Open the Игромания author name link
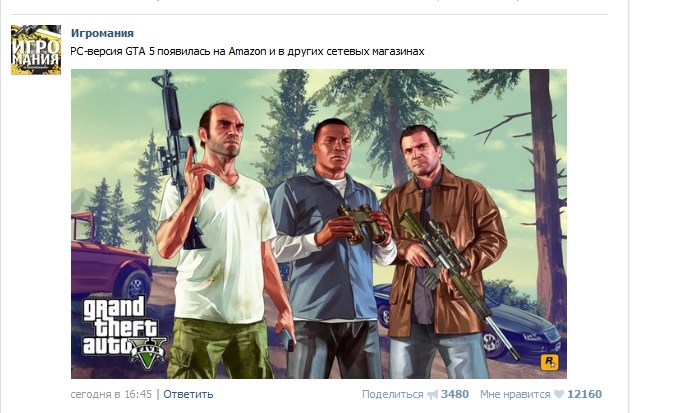Image resolution: width=684 pixels, height=413 pixels. (102, 33)
